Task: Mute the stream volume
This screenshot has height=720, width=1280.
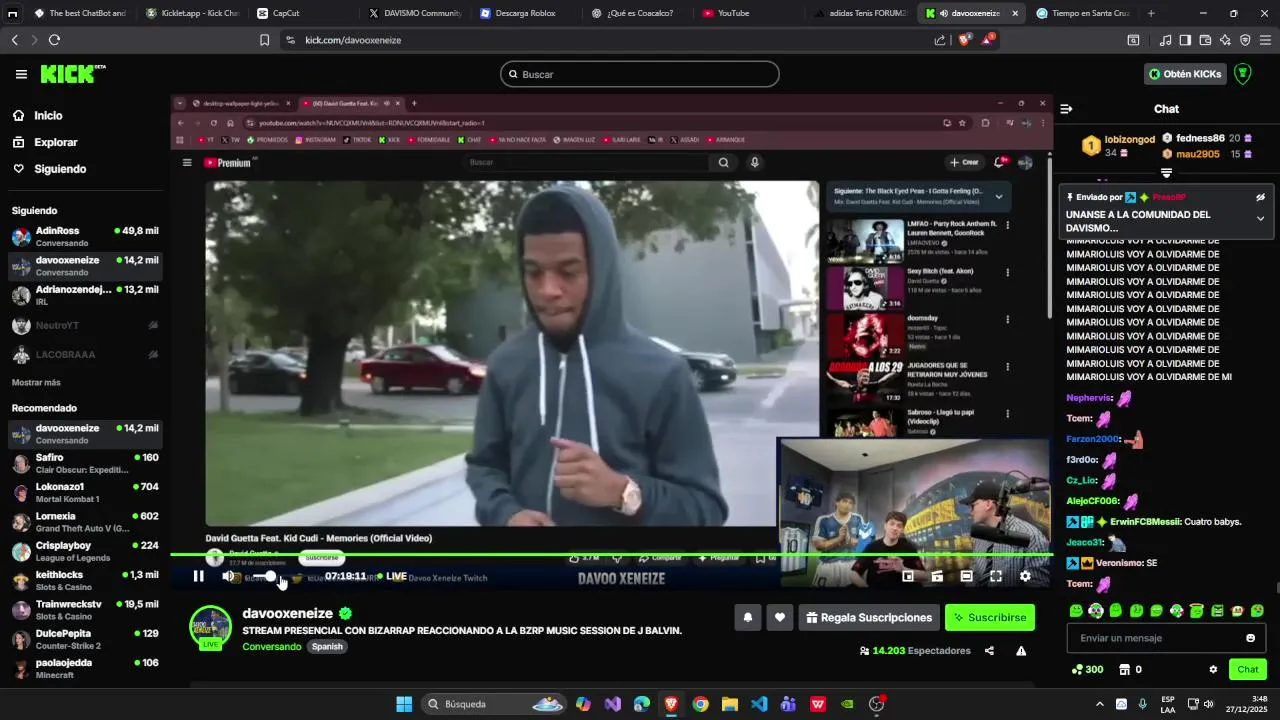Action: pos(228,576)
